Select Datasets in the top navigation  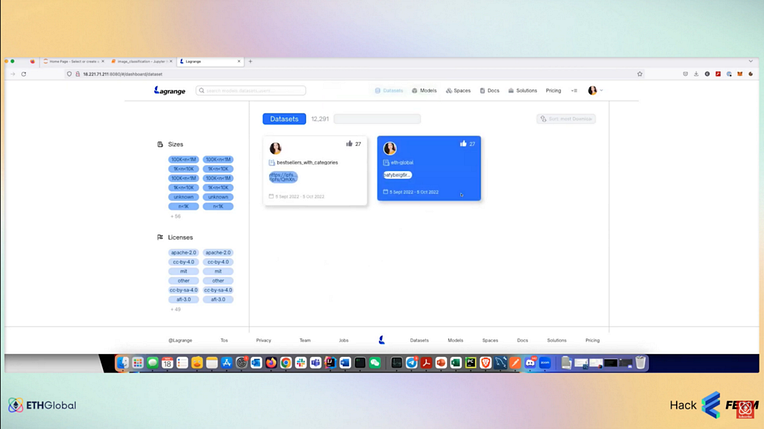[389, 91]
